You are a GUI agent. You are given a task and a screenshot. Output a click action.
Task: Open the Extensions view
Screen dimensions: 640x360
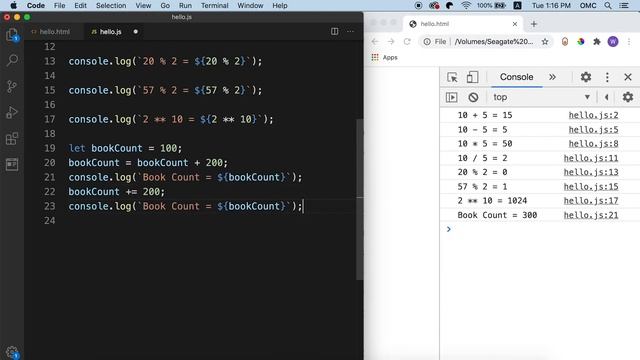pos(12,139)
